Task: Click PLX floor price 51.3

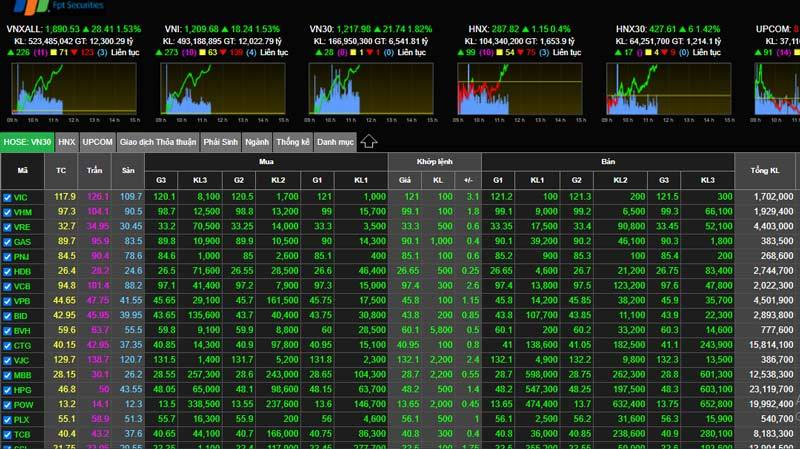Action: [x=134, y=419]
